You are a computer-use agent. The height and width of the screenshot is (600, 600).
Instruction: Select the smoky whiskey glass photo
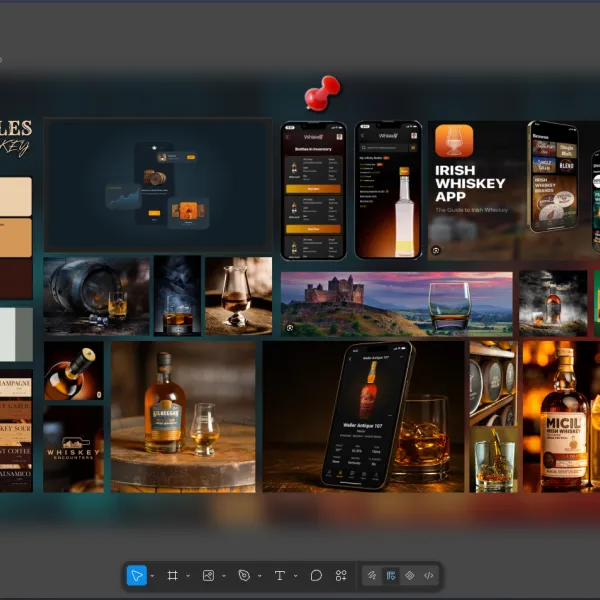[x=178, y=296]
